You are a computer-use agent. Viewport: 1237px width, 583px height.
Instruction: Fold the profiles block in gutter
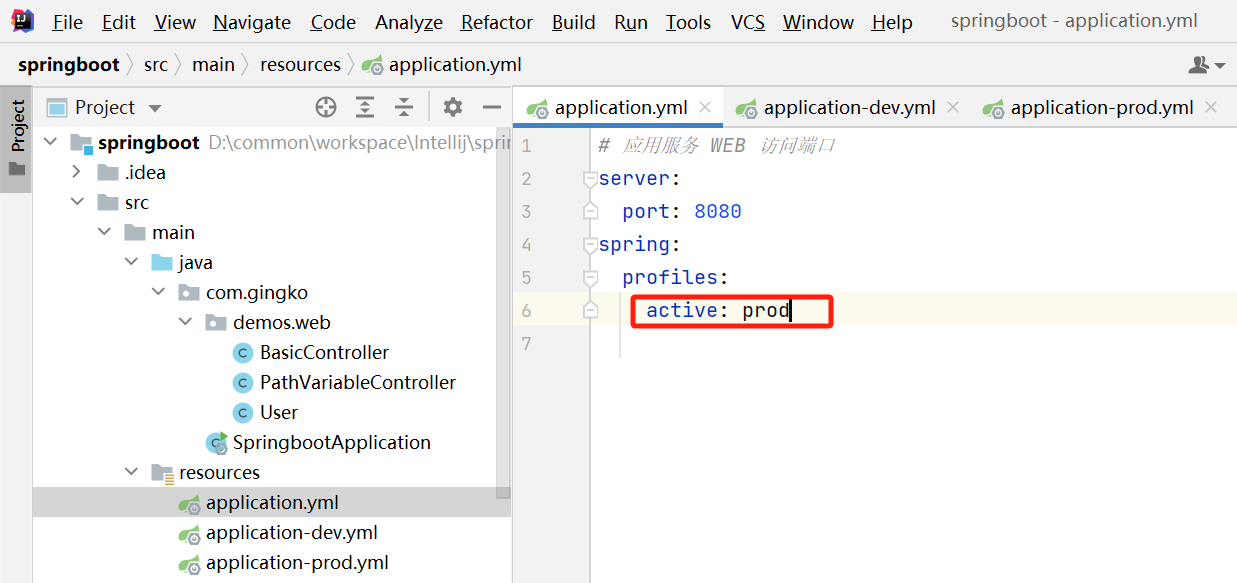pyautogui.click(x=590, y=278)
